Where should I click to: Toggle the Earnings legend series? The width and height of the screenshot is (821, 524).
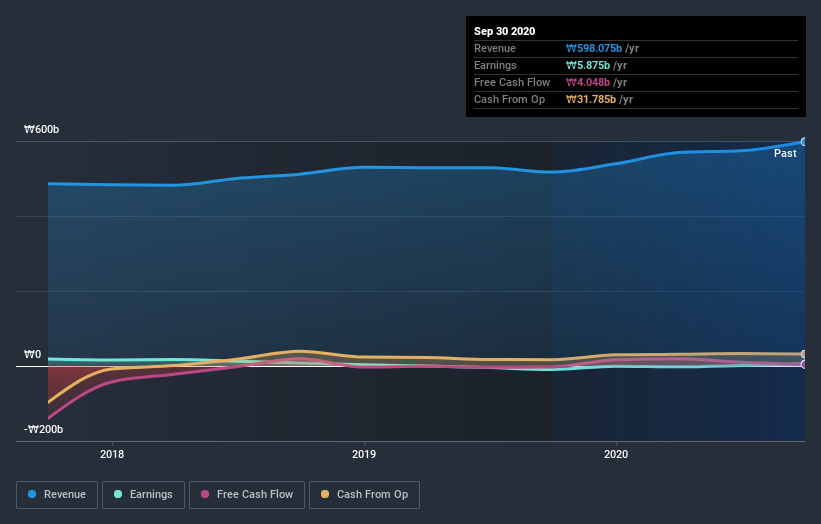tap(143, 495)
